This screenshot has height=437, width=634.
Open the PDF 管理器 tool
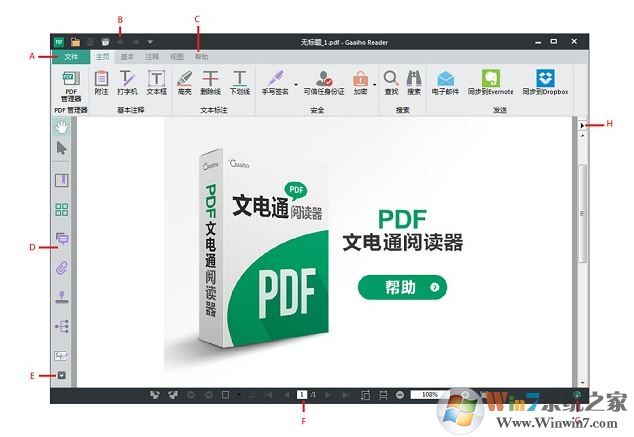point(71,86)
